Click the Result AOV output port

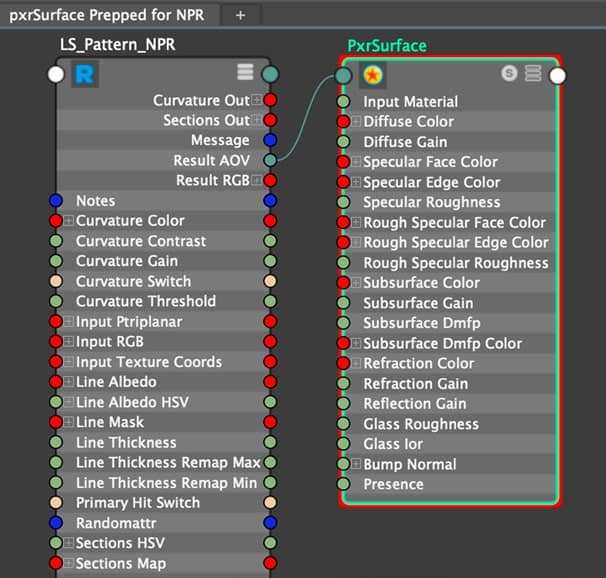click(x=270, y=160)
